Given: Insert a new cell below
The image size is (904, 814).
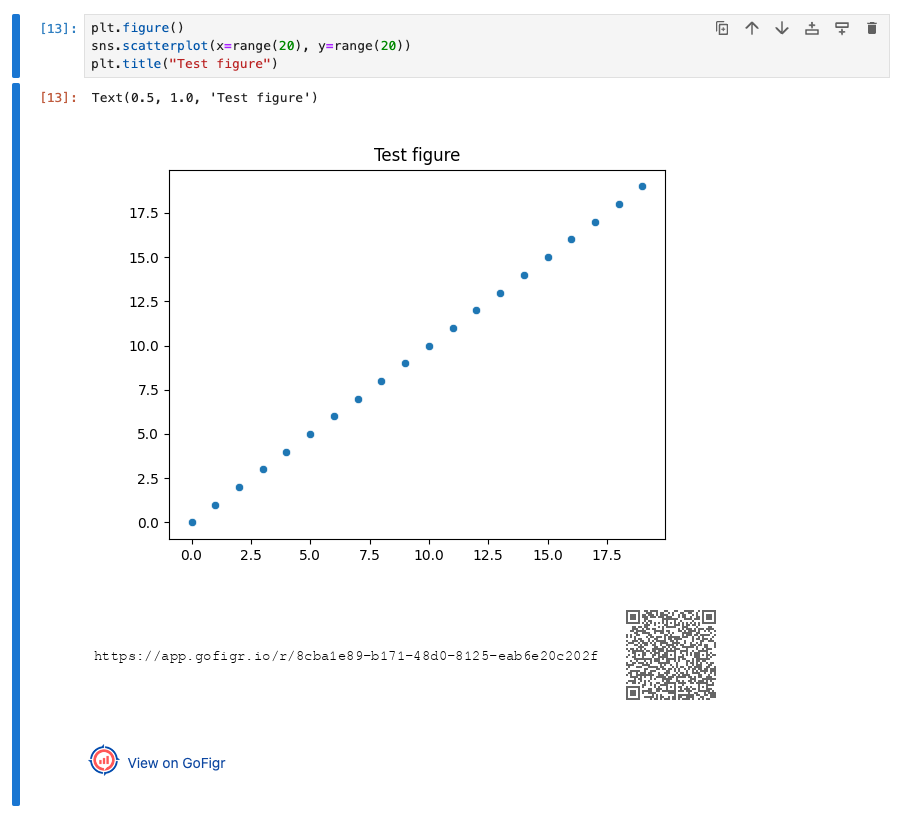Looking at the screenshot, I should pos(841,28).
